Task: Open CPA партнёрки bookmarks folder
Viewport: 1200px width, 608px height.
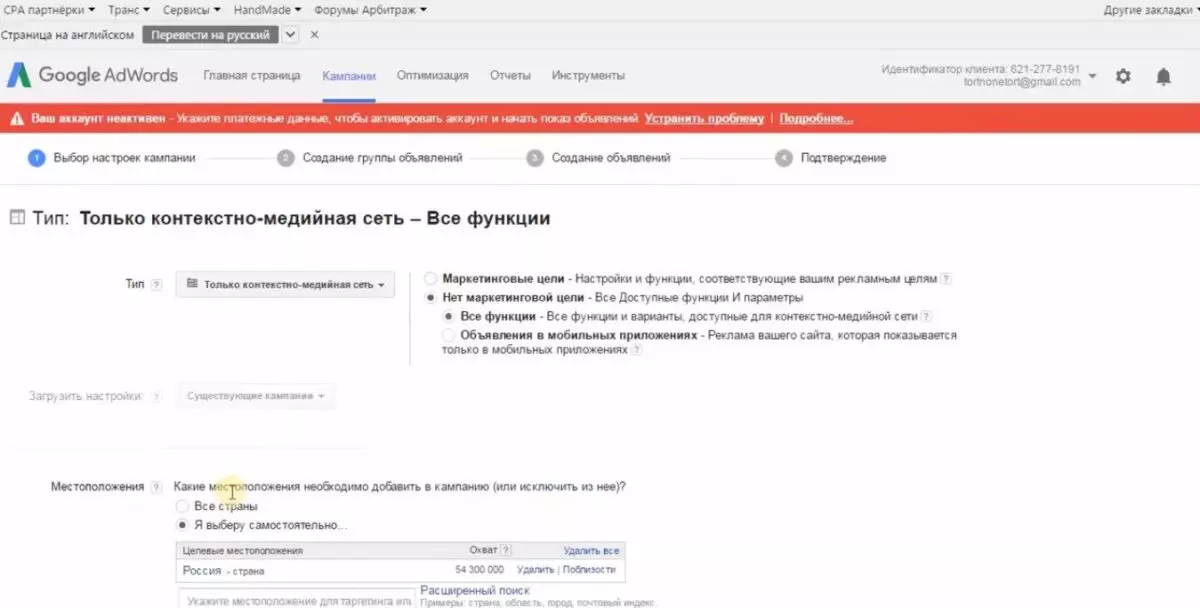Action: [x=50, y=9]
